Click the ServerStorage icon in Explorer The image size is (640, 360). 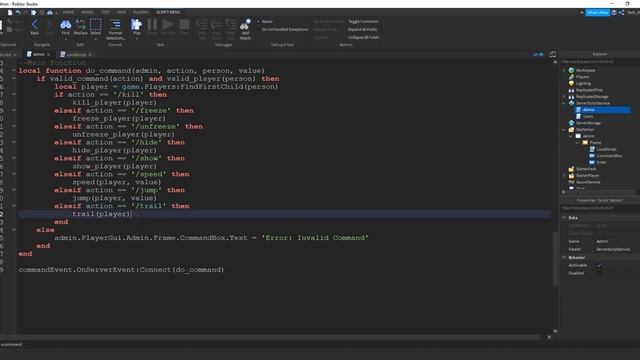571,123
